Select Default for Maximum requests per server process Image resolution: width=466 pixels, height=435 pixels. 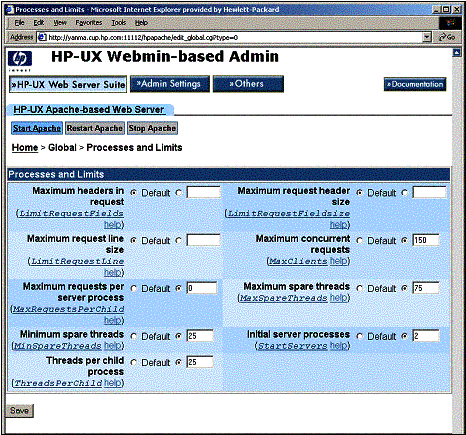coord(134,288)
